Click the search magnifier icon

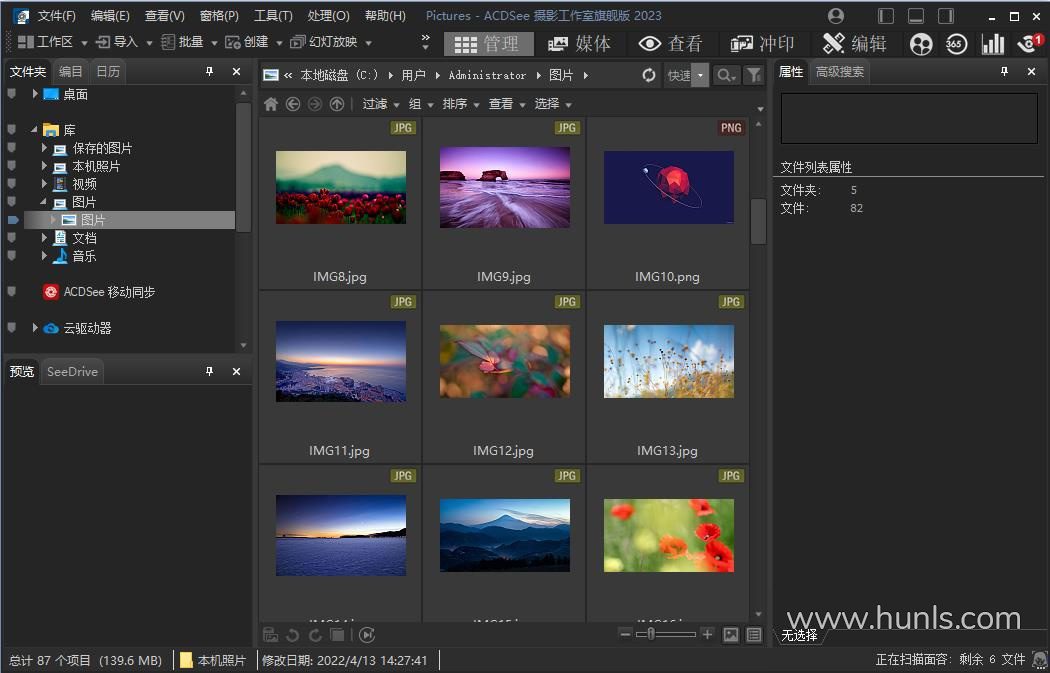click(x=725, y=75)
